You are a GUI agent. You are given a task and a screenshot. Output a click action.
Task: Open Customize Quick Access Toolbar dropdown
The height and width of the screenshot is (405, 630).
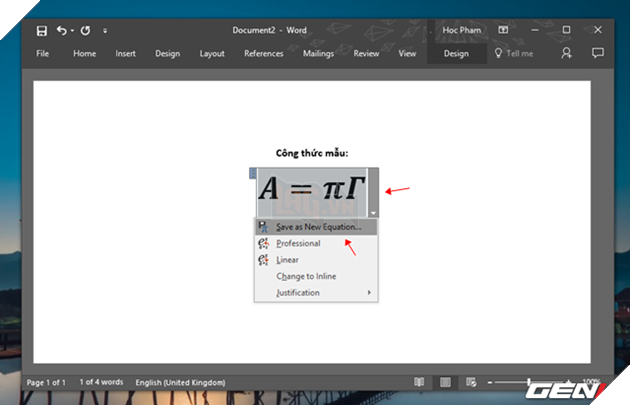pyautogui.click(x=105, y=31)
